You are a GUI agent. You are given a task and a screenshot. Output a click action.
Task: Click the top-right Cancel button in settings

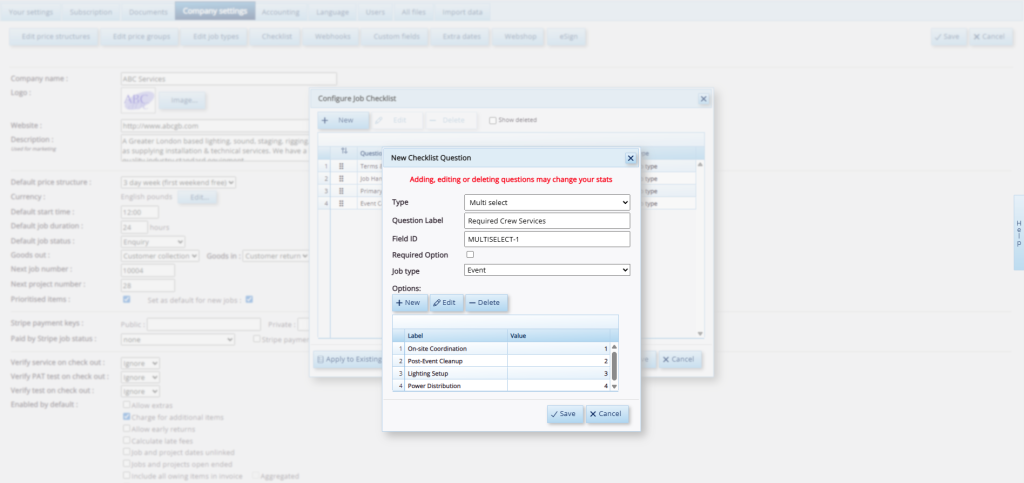pyautogui.click(x=991, y=37)
